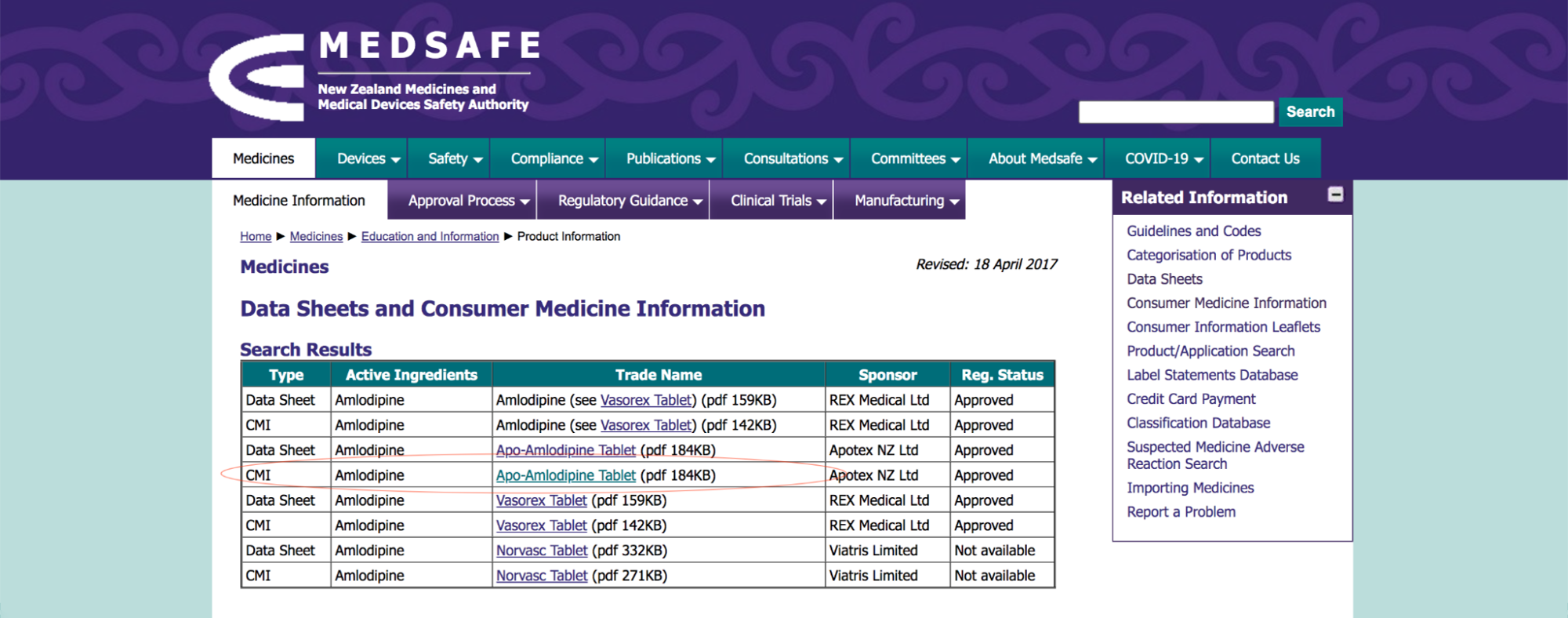
Task: Click Report a Problem link
Action: pyautogui.click(x=1181, y=511)
